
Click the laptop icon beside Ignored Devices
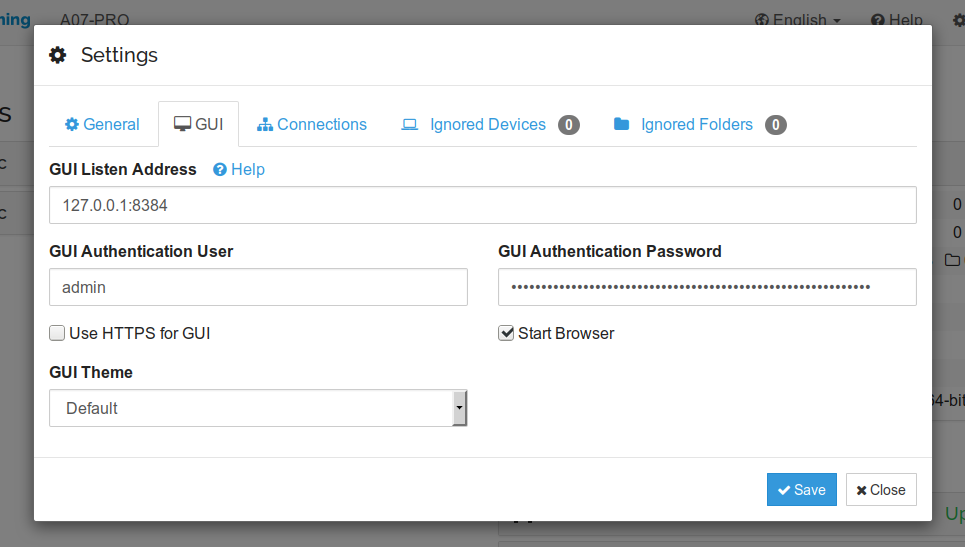click(x=409, y=125)
